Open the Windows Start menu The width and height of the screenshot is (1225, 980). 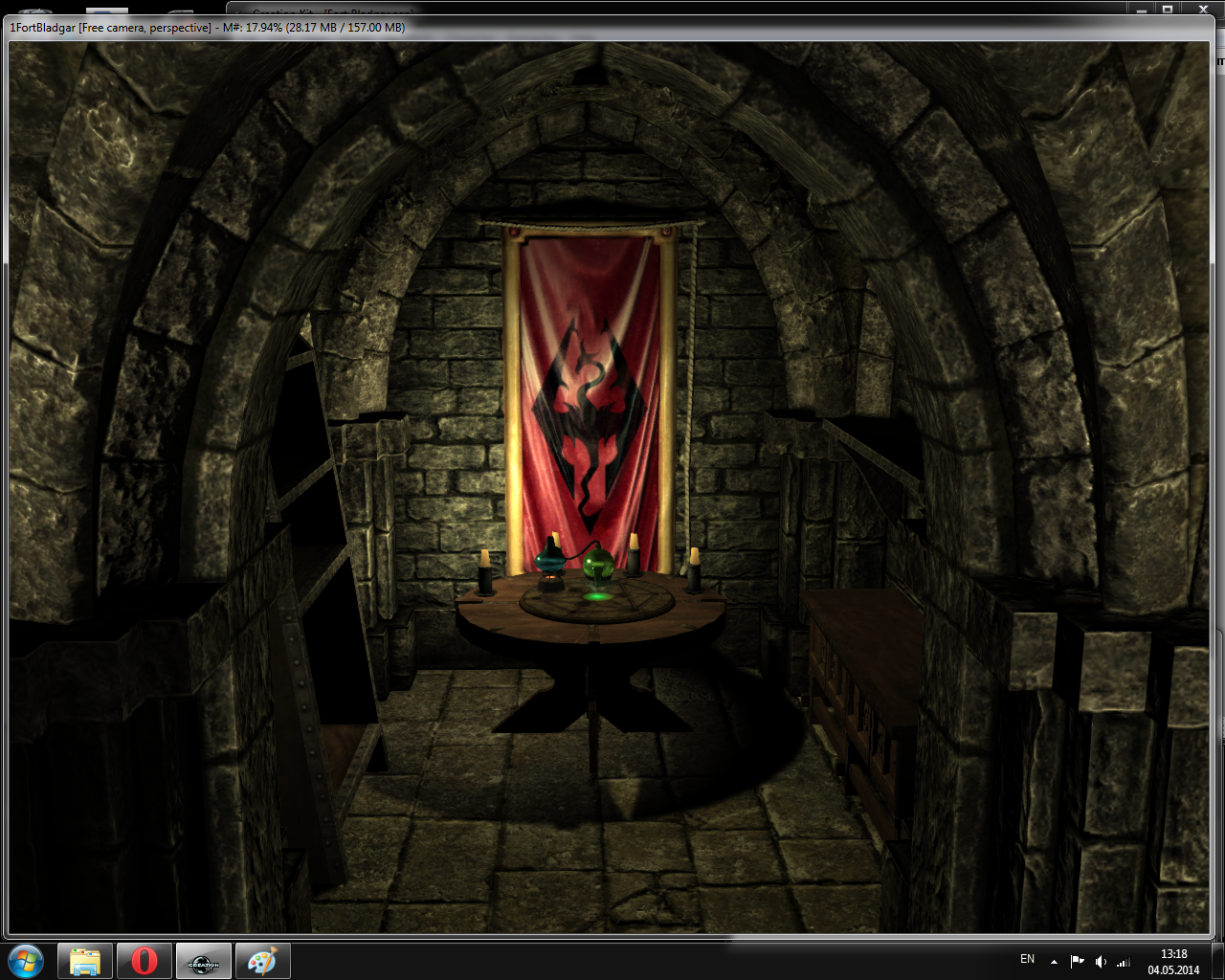(x=25, y=960)
